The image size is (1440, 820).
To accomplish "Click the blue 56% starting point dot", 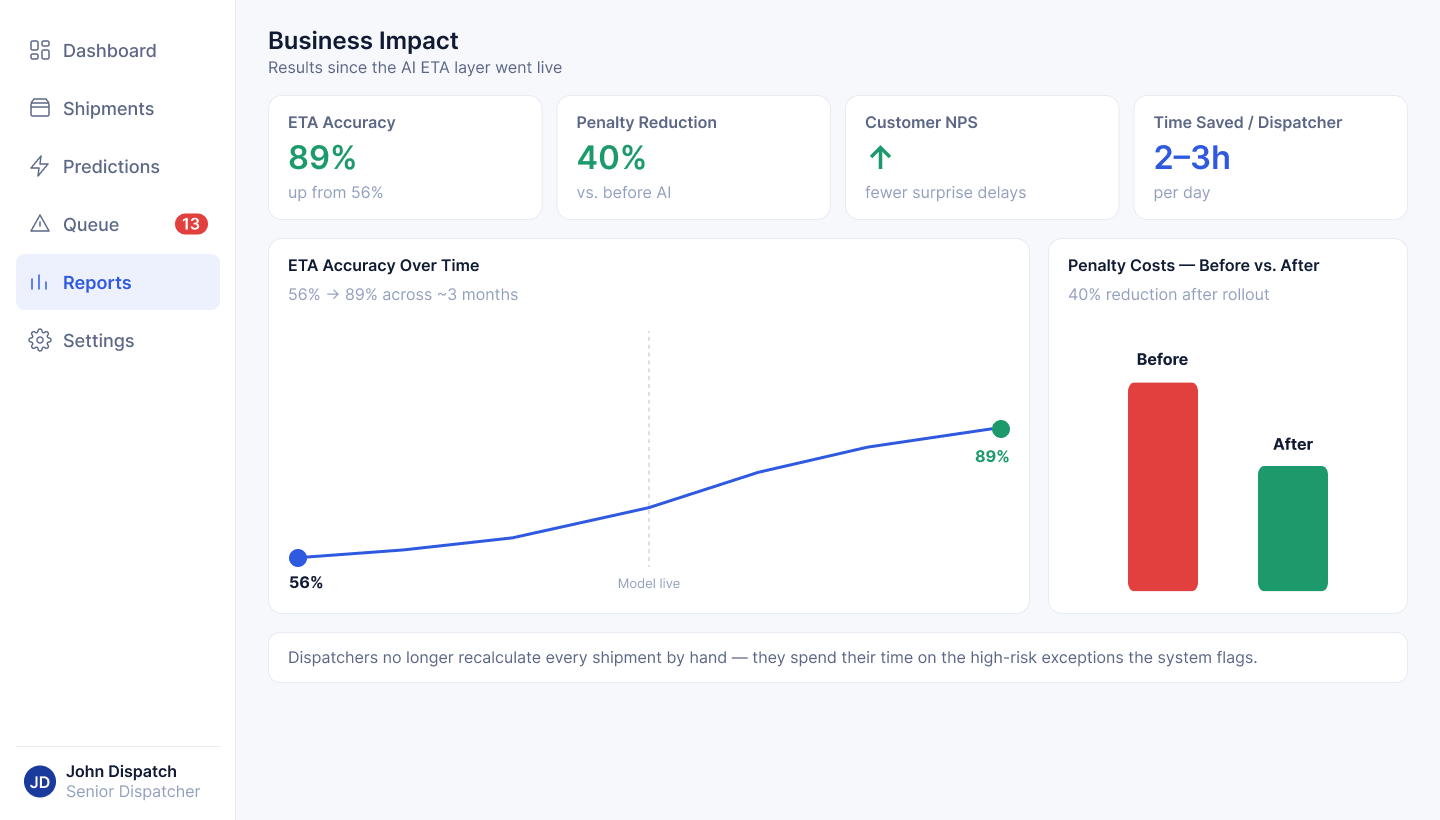I will (298, 558).
